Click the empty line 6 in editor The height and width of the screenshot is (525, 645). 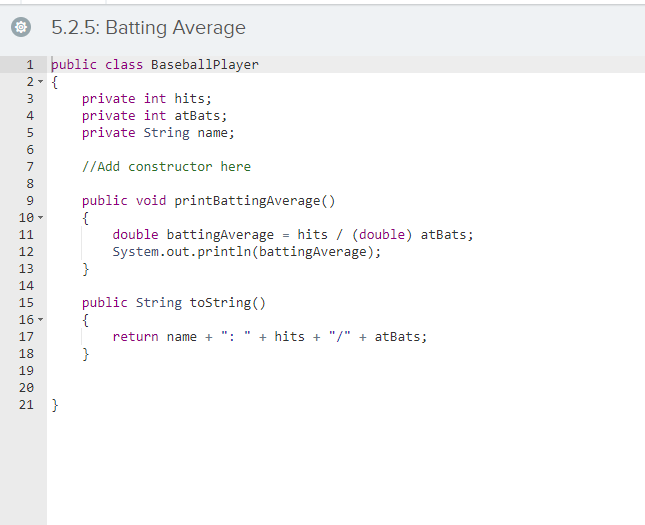346,150
